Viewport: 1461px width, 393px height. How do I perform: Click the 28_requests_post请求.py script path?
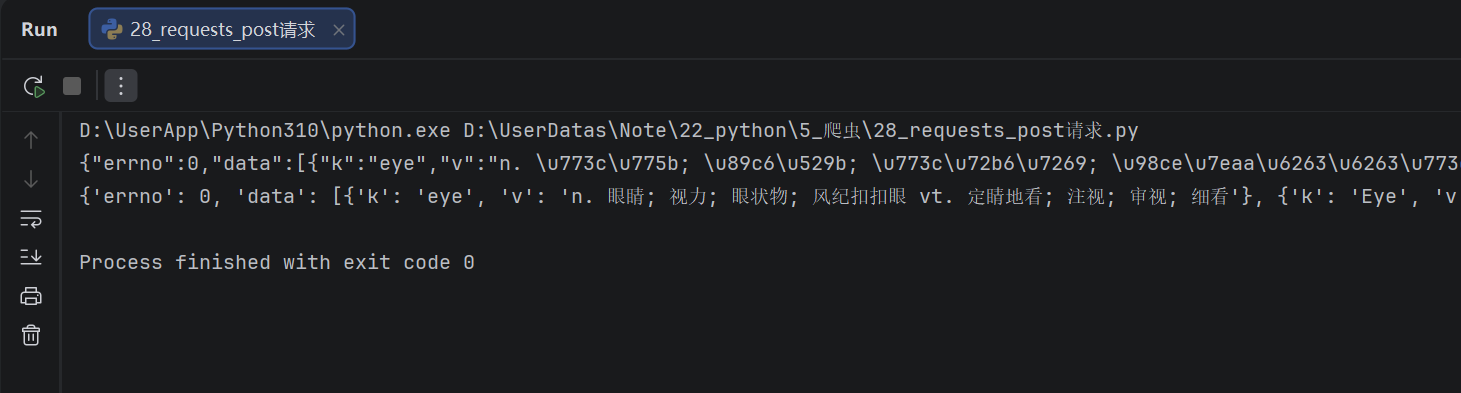[801, 131]
